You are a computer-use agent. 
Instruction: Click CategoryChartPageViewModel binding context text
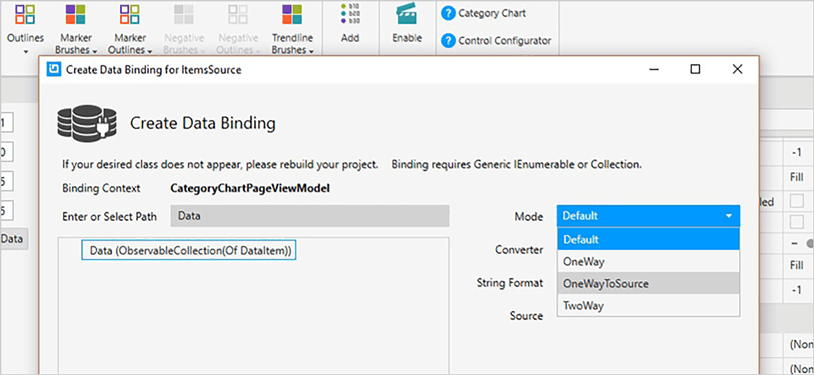click(x=250, y=189)
